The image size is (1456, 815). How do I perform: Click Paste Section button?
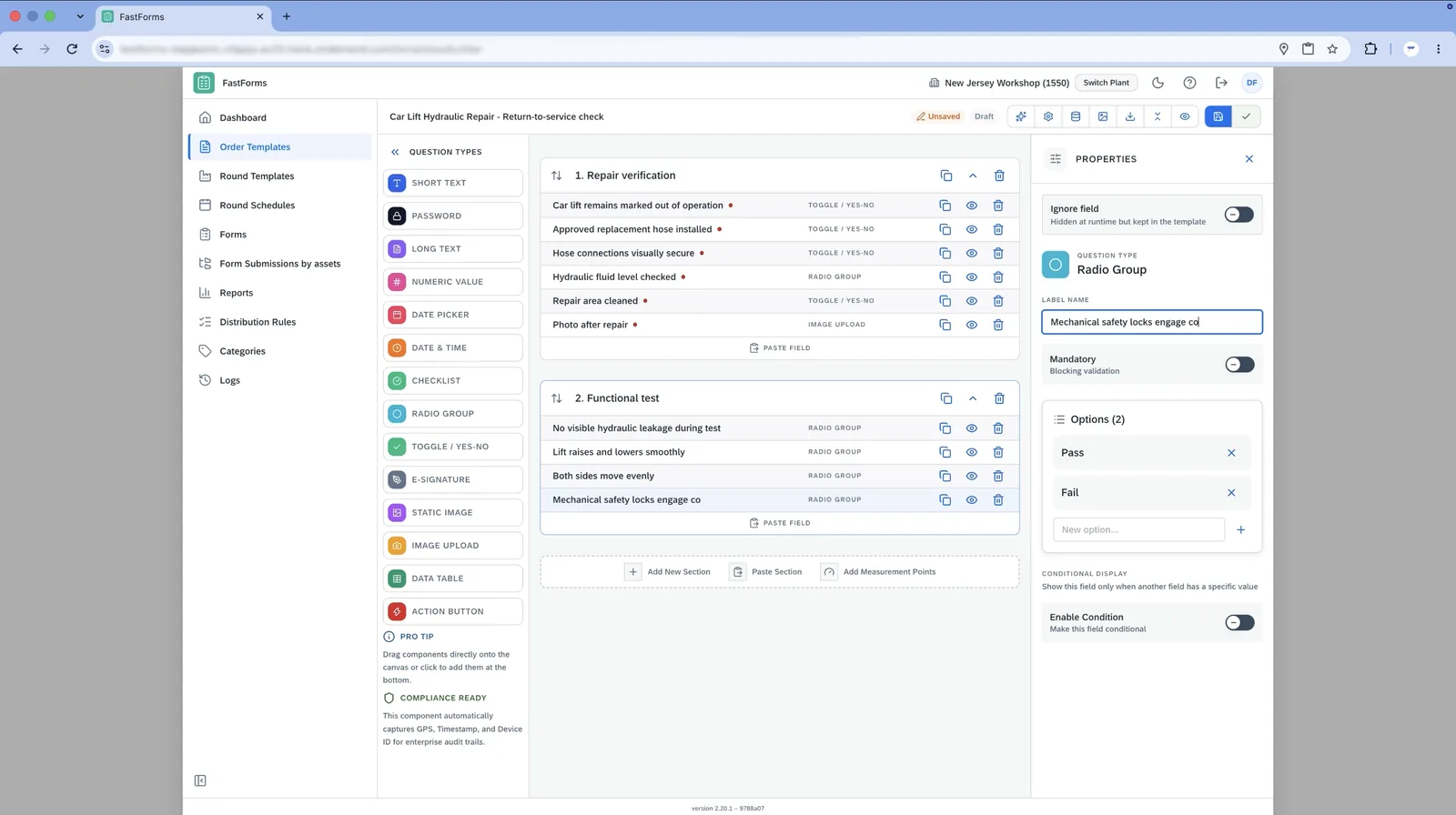766,572
